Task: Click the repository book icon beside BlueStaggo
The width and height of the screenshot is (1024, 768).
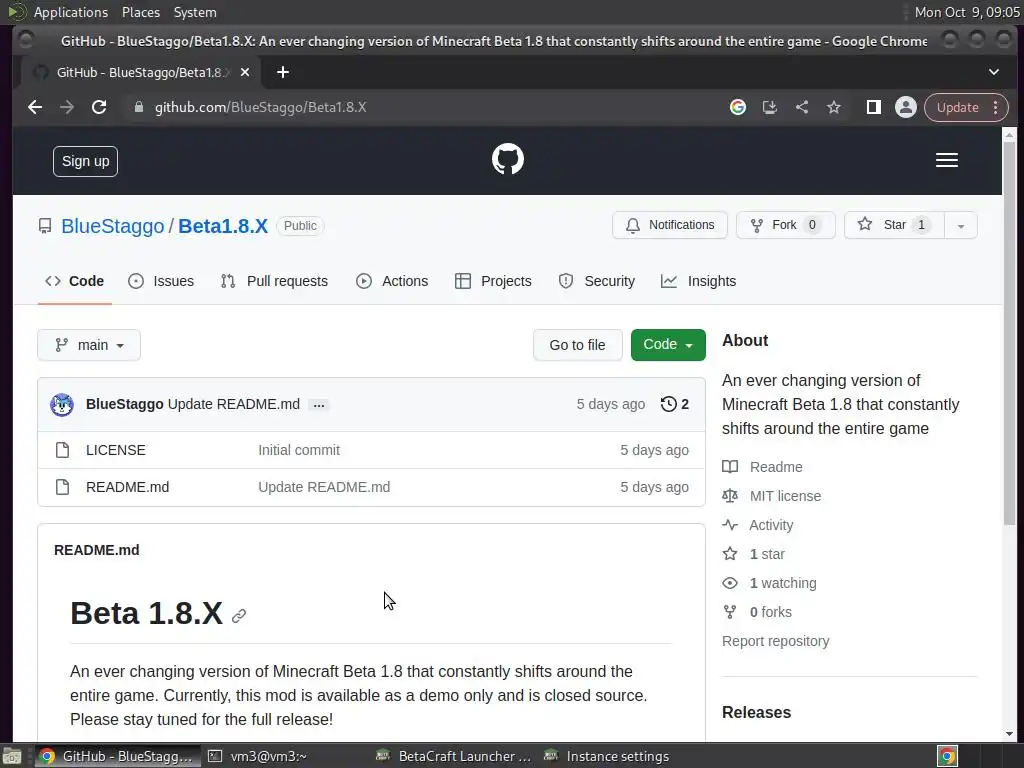Action: (x=44, y=226)
